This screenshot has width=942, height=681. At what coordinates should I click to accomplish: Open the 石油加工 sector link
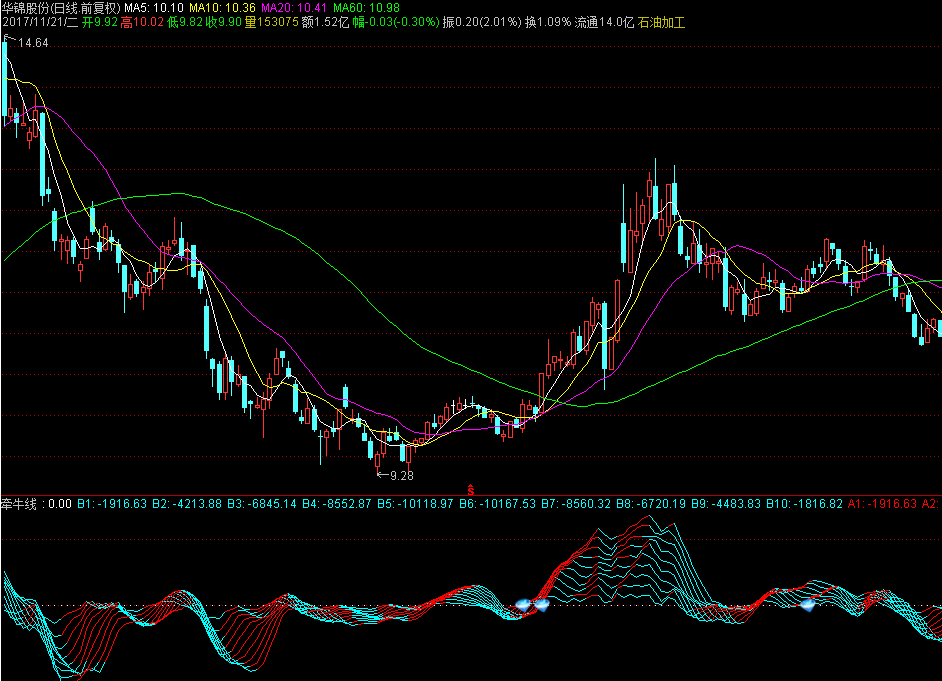(661, 23)
